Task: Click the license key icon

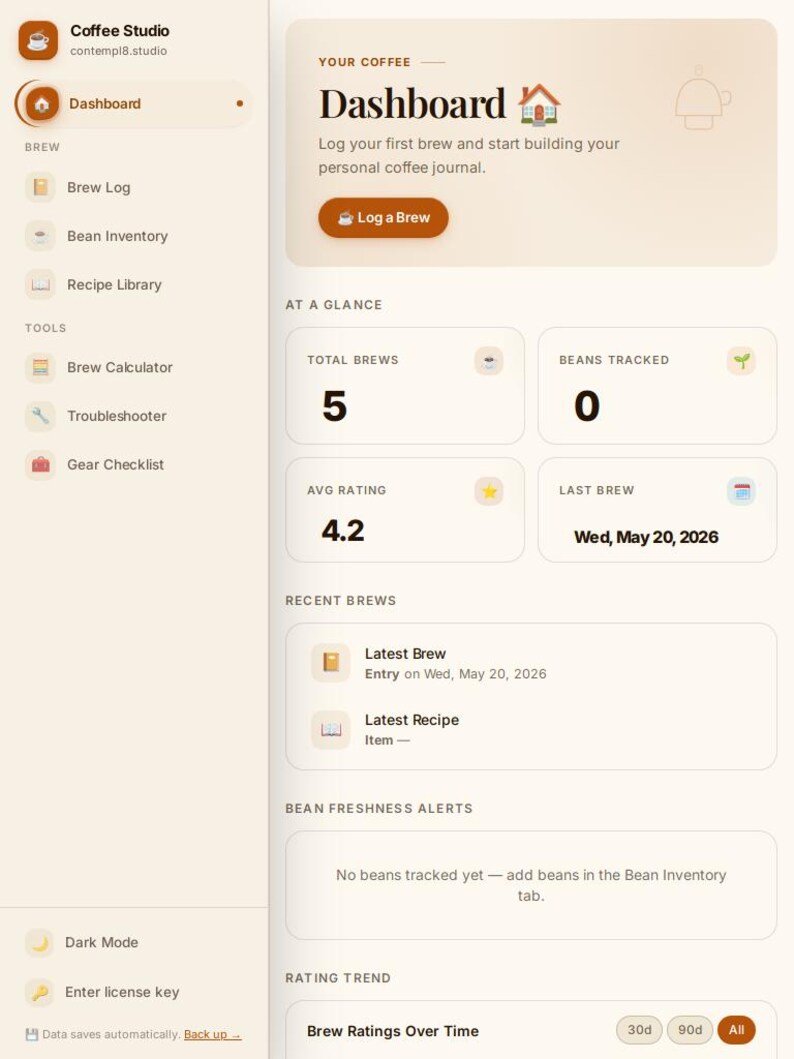Action: 40,992
